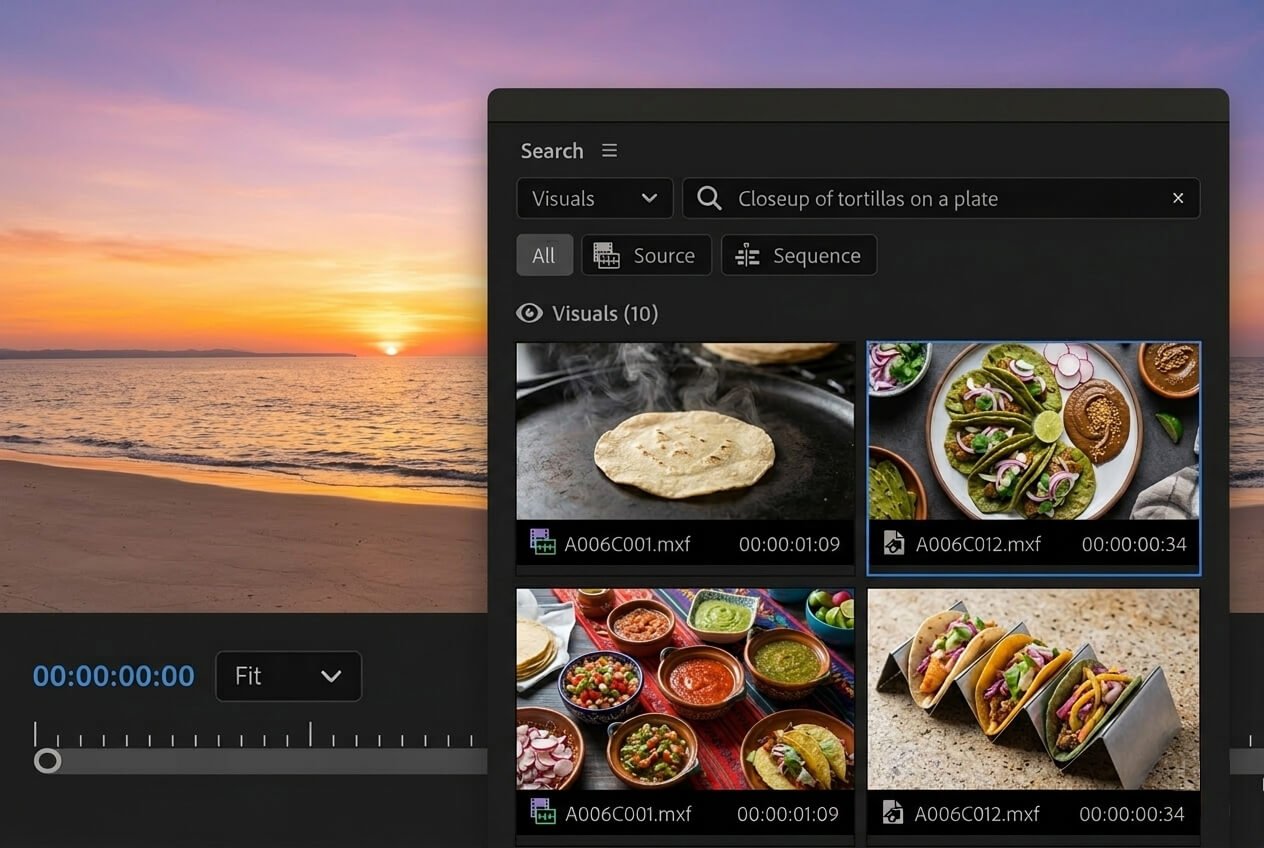The image size is (1264, 848).
Task: Click the timeline playhead circle
Action: coord(46,761)
